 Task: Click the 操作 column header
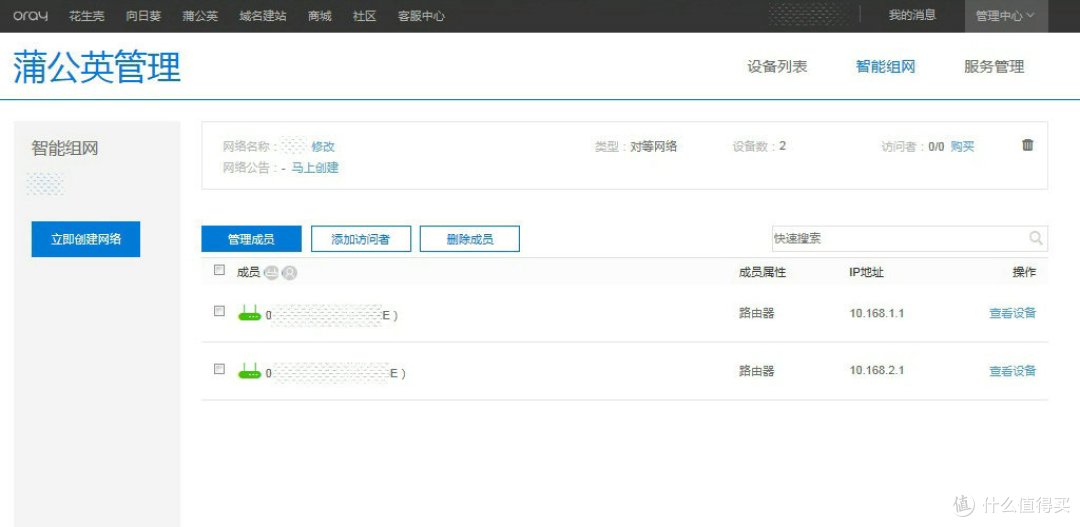(x=1024, y=272)
